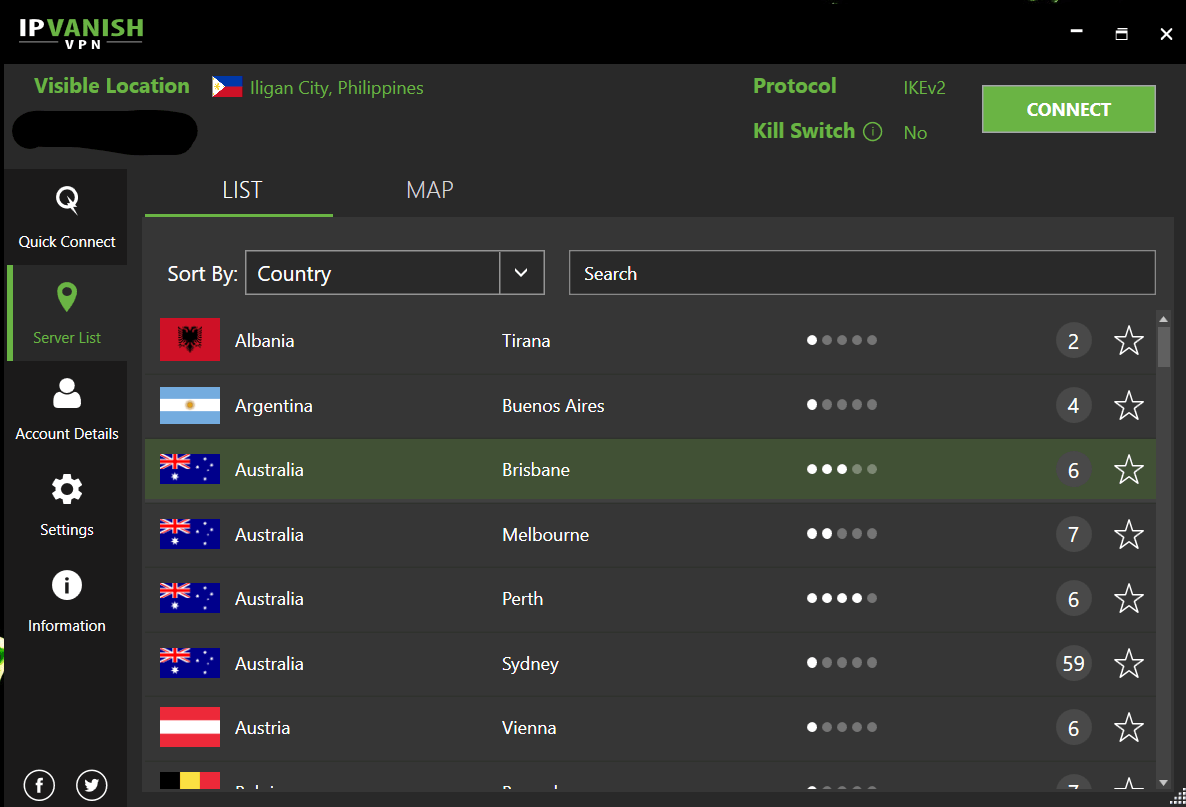Favorite the Tirana server star
Viewport: 1186px width, 807px height.
[x=1129, y=340]
